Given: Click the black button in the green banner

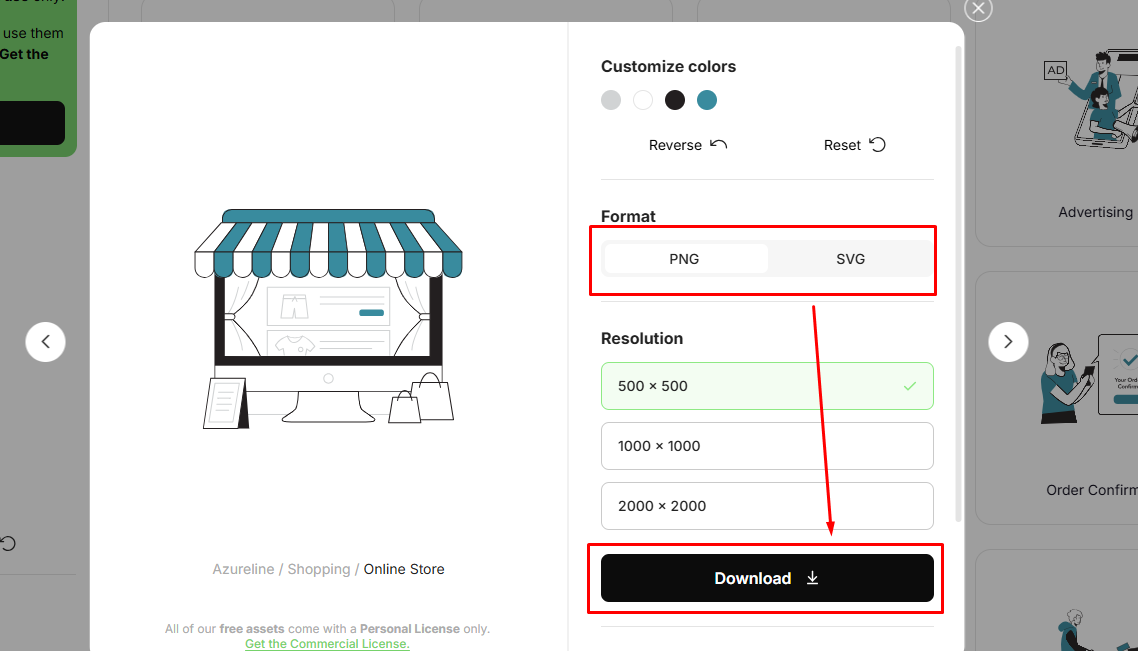Looking at the screenshot, I should click(x=30, y=122).
